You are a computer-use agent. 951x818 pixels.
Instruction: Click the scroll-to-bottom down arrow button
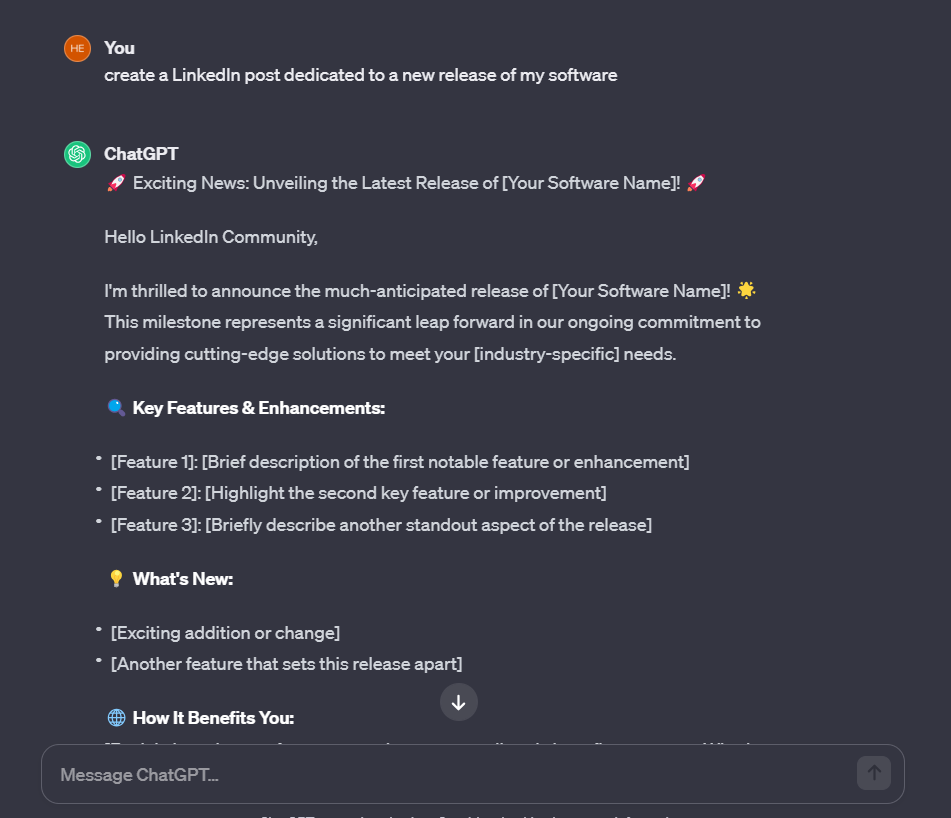coord(459,702)
